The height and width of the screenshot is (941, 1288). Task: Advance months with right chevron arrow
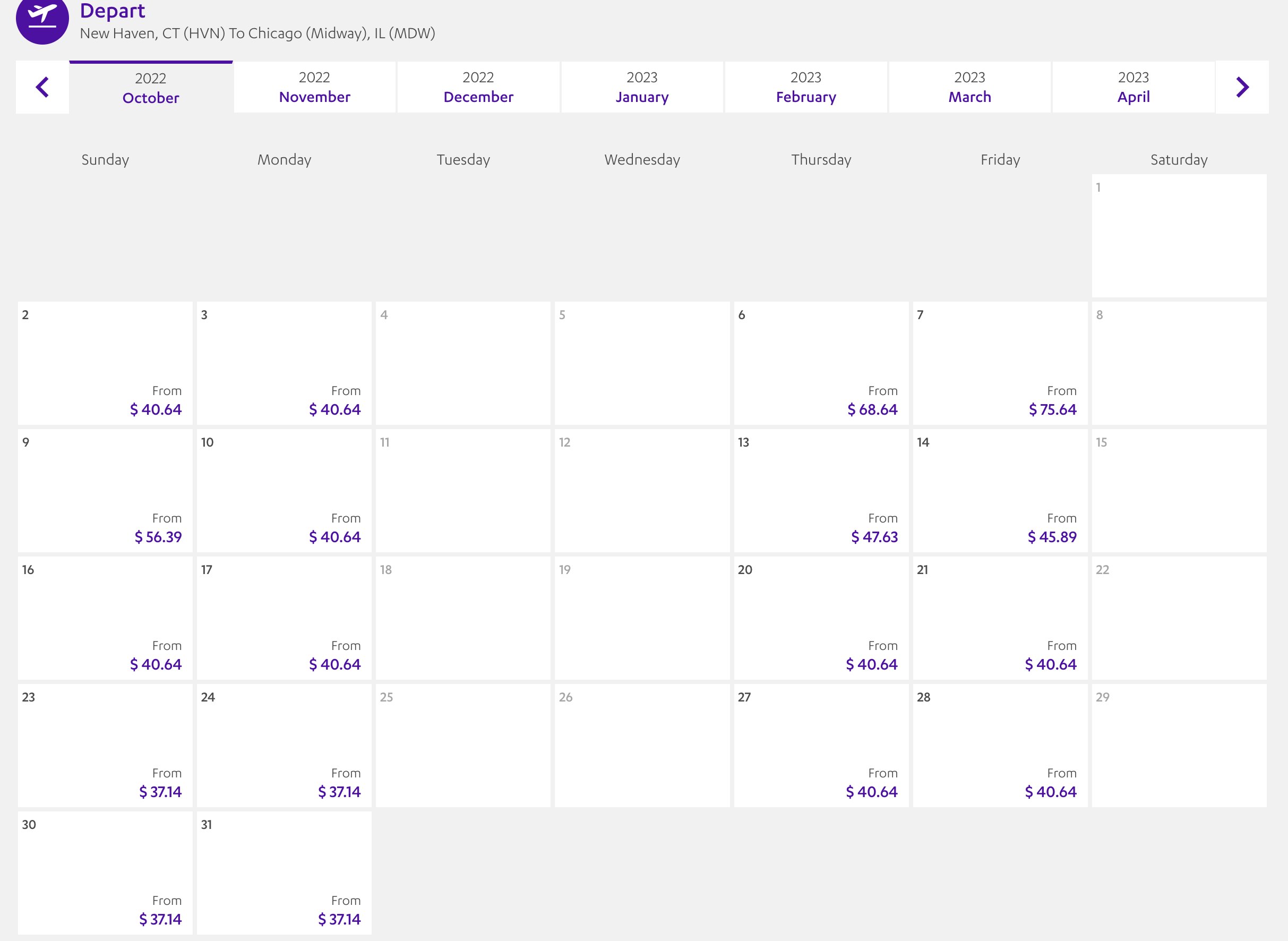(1242, 87)
